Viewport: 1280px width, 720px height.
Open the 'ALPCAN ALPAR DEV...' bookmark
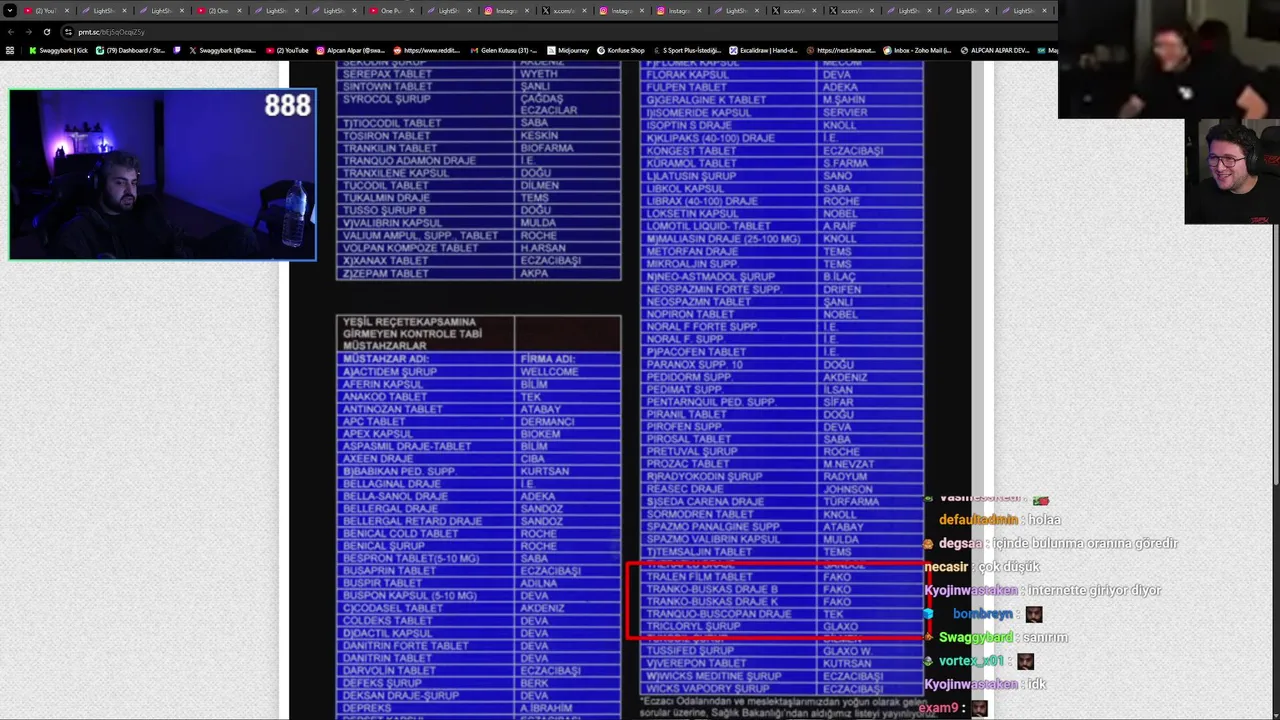(995, 50)
